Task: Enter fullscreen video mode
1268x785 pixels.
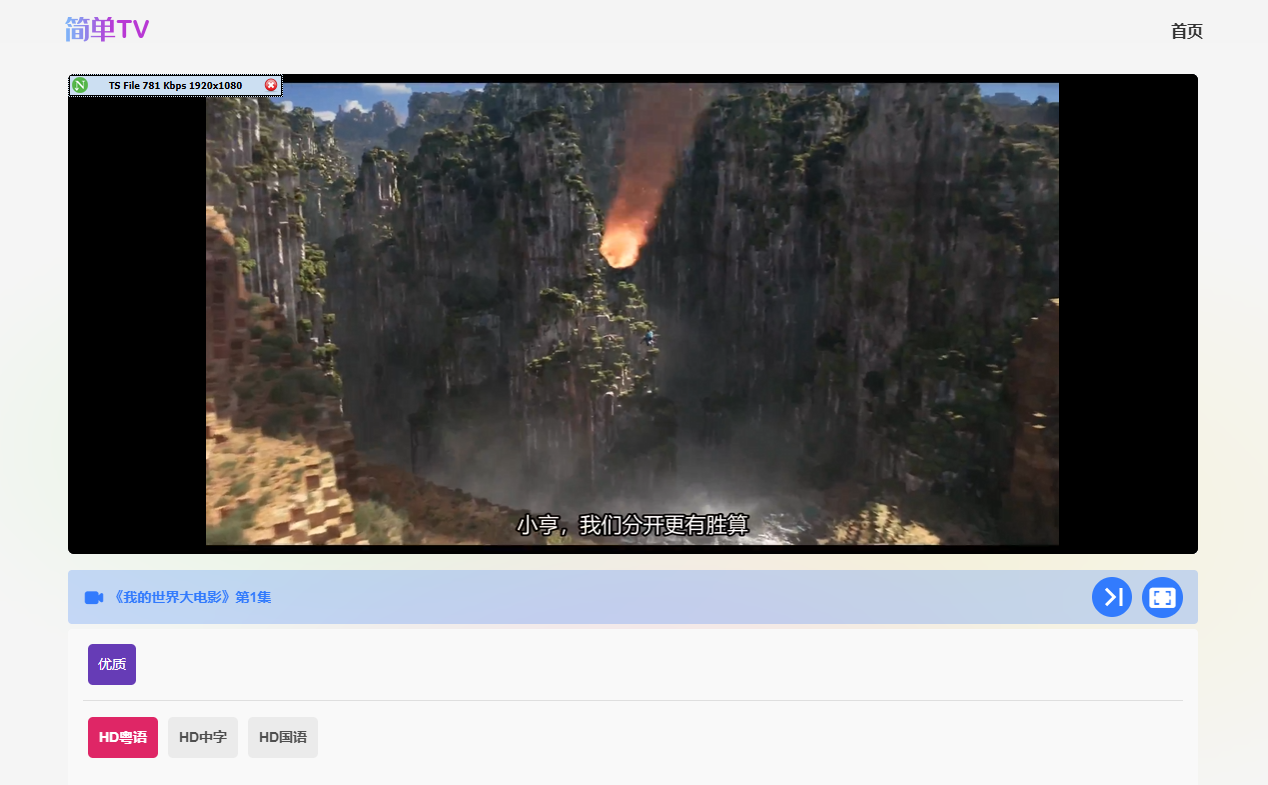Action: (1162, 597)
